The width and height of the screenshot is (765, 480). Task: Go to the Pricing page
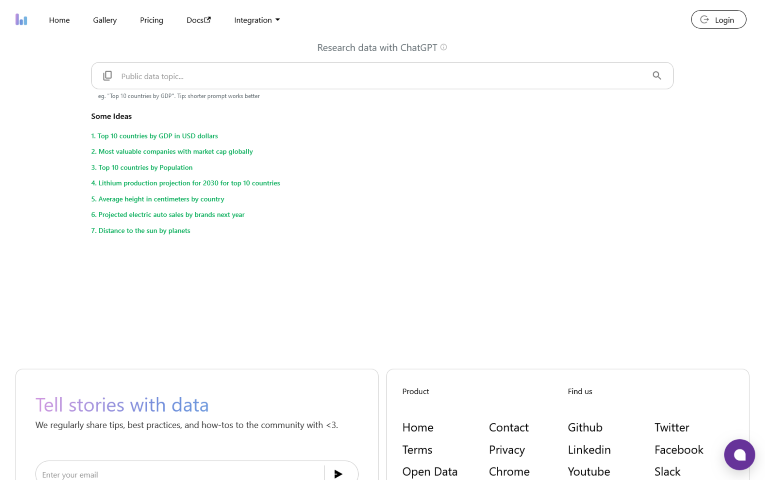[x=152, y=20]
